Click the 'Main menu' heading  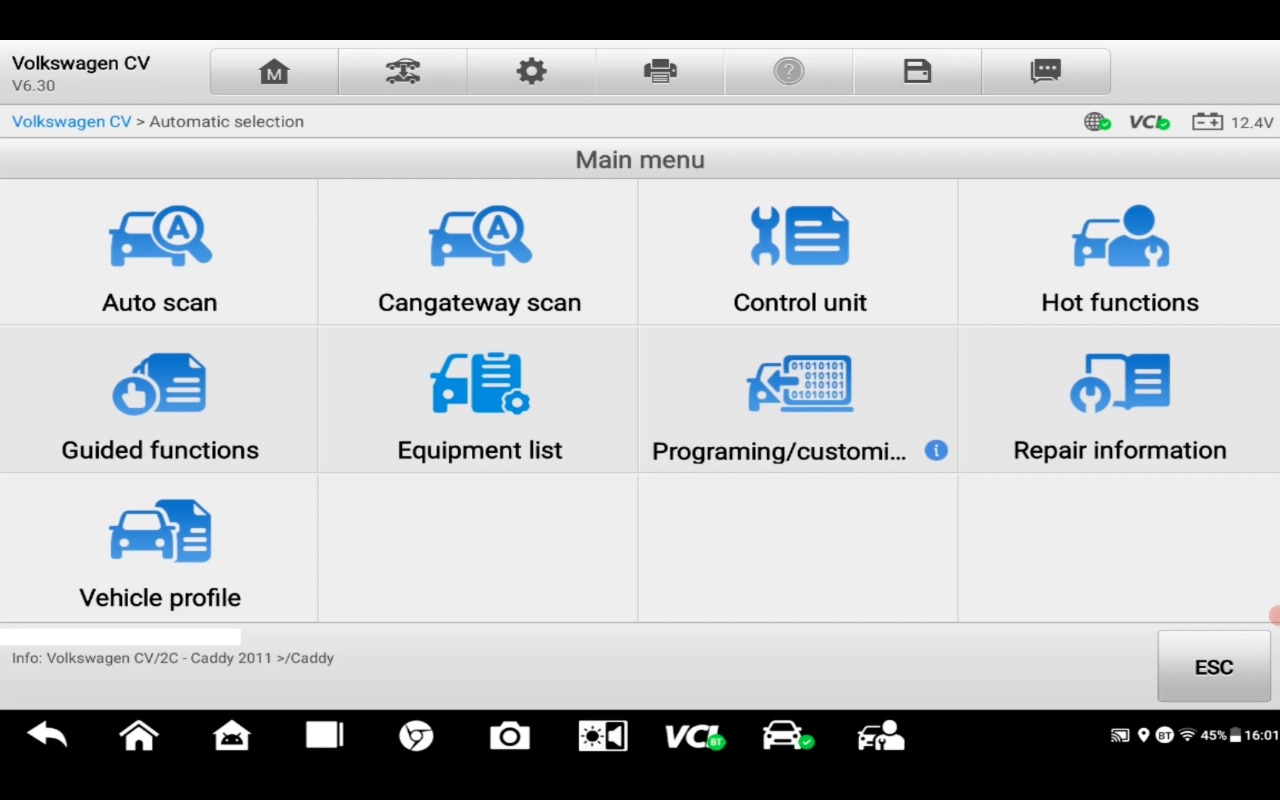coord(640,160)
